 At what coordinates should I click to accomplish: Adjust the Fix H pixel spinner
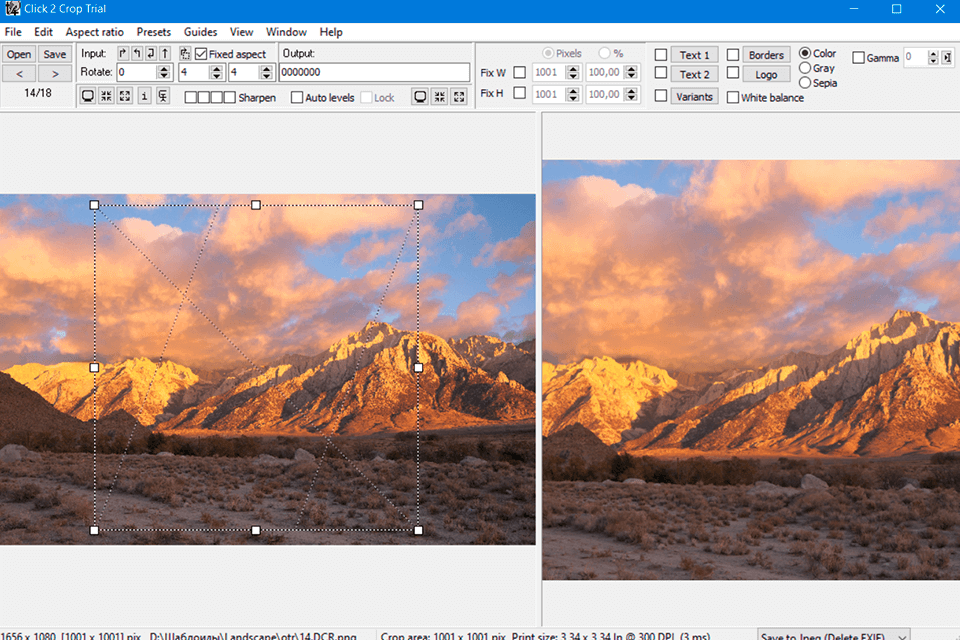tap(573, 94)
